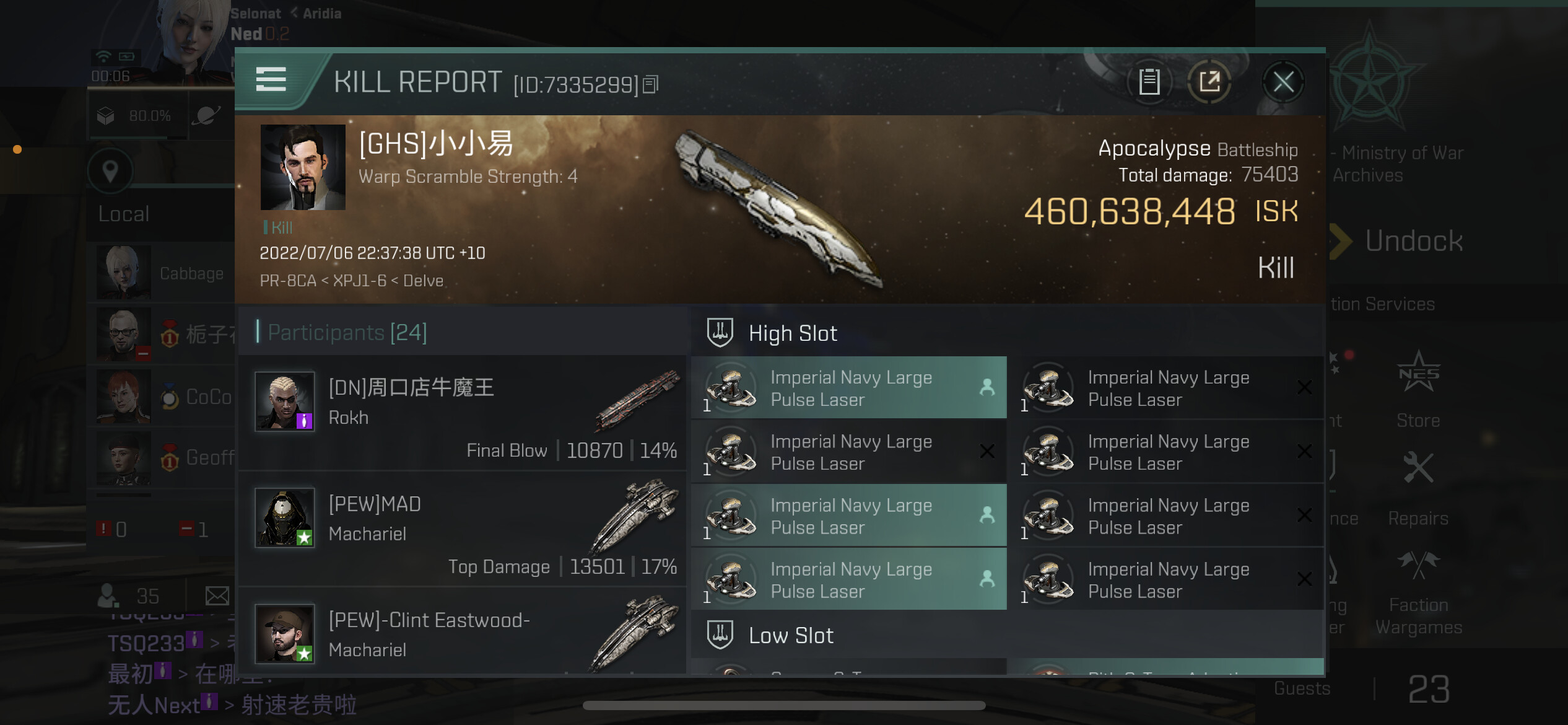1568x725 pixels.
Task: Open victim 小小易's portrait
Action: pos(303,167)
